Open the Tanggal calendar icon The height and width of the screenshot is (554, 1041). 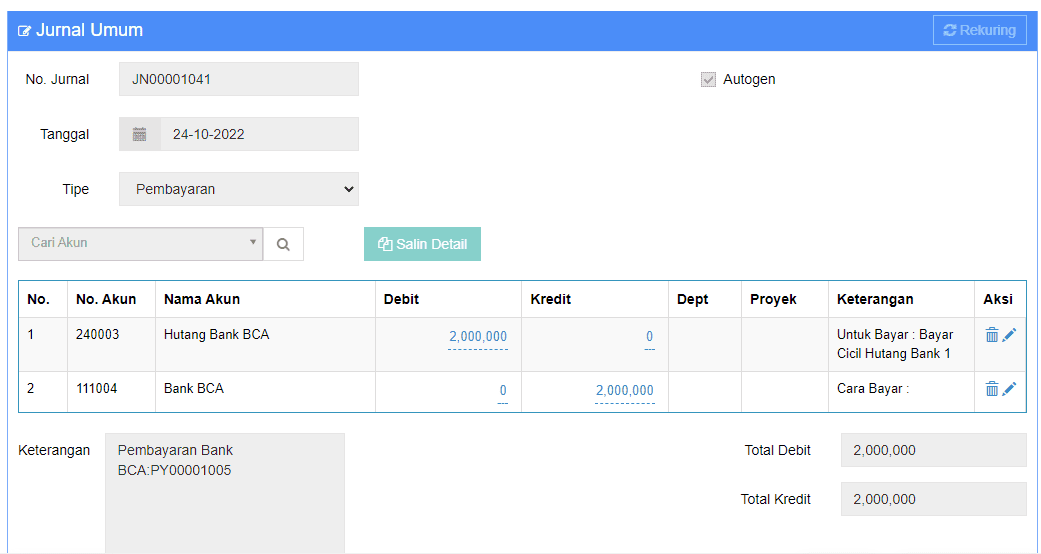pos(139,134)
